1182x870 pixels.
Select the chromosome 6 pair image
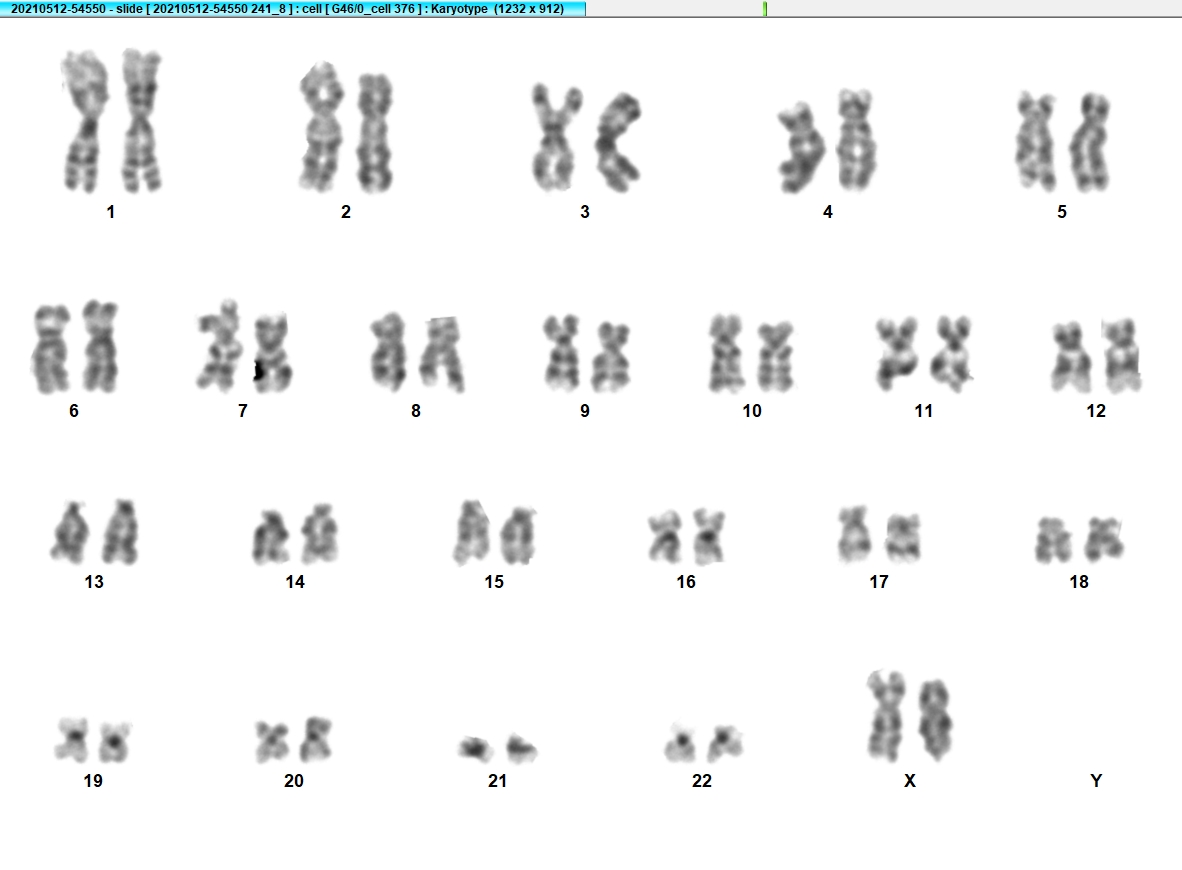tap(75, 347)
